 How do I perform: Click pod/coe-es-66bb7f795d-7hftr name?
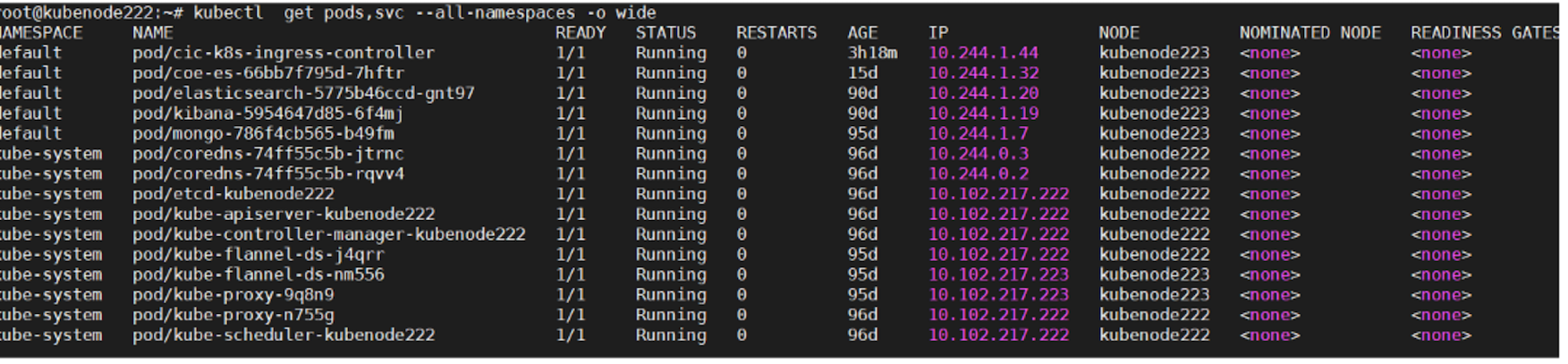tap(268, 73)
